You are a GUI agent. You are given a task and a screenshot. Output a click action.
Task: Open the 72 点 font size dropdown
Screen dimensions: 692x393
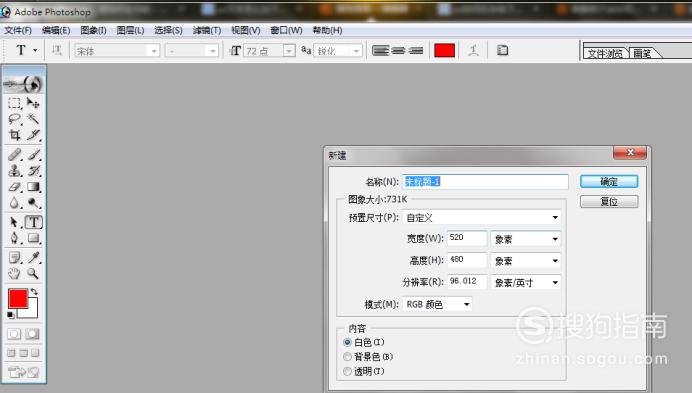[x=289, y=51]
